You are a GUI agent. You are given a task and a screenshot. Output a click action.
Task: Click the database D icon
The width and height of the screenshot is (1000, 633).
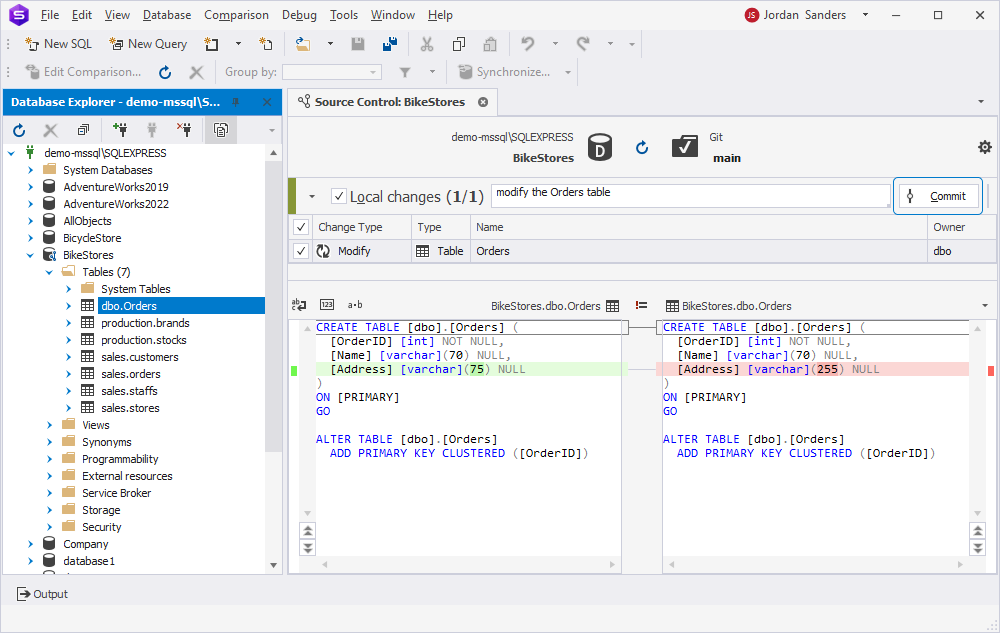pos(599,147)
